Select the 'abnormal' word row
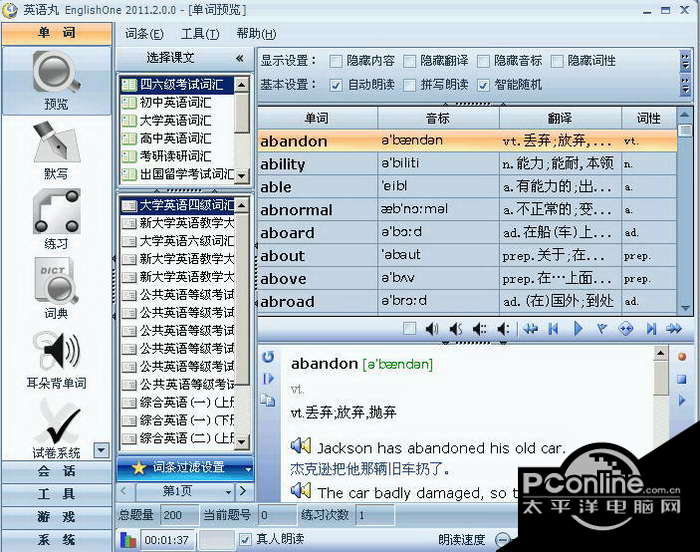Image resolution: width=700 pixels, height=552 pixels. [x=467, y=209]
